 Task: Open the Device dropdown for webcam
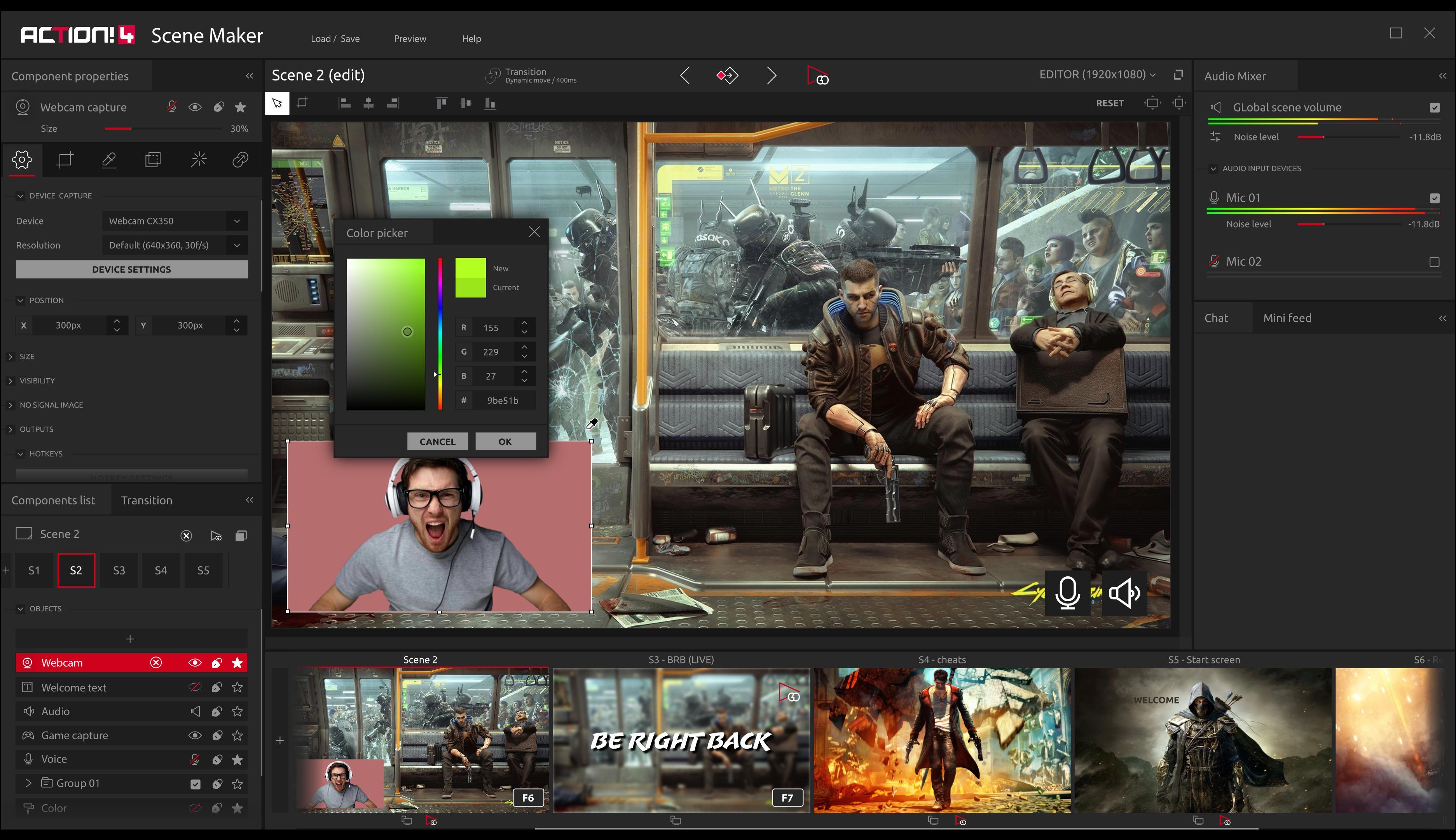tap(175, 221)
